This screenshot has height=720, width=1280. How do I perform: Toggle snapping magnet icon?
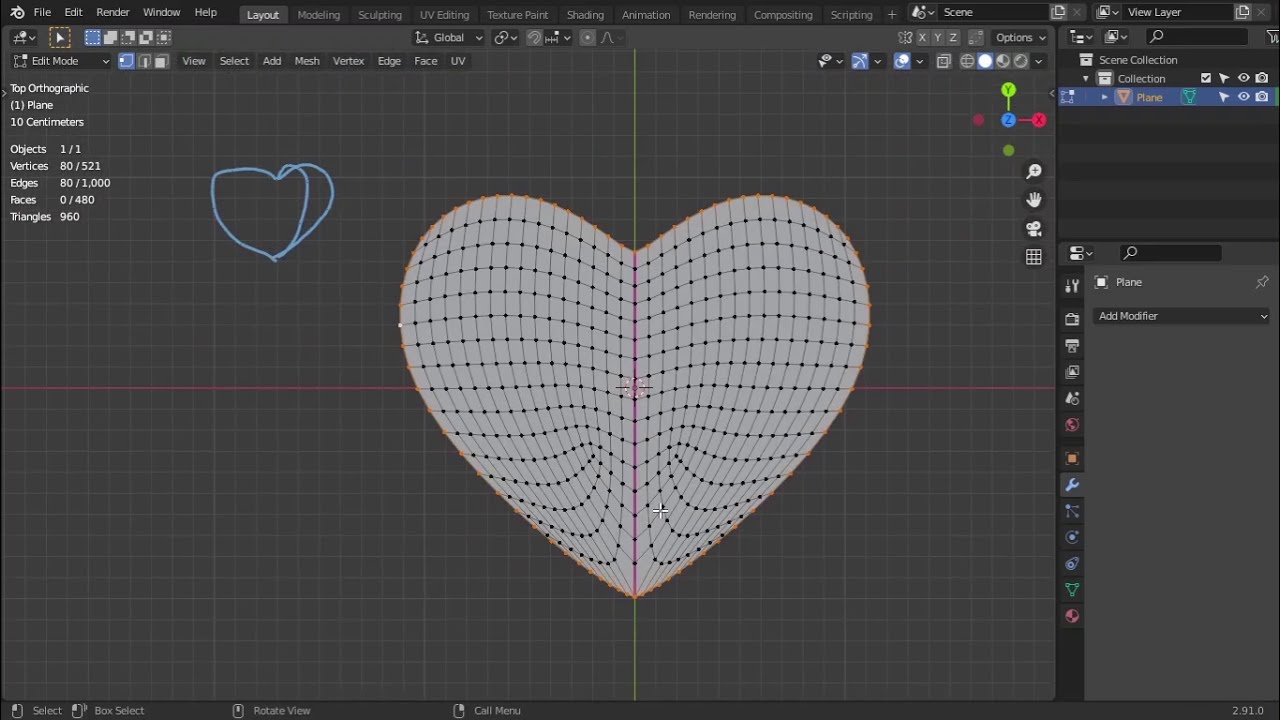click(x=534, y=37)
